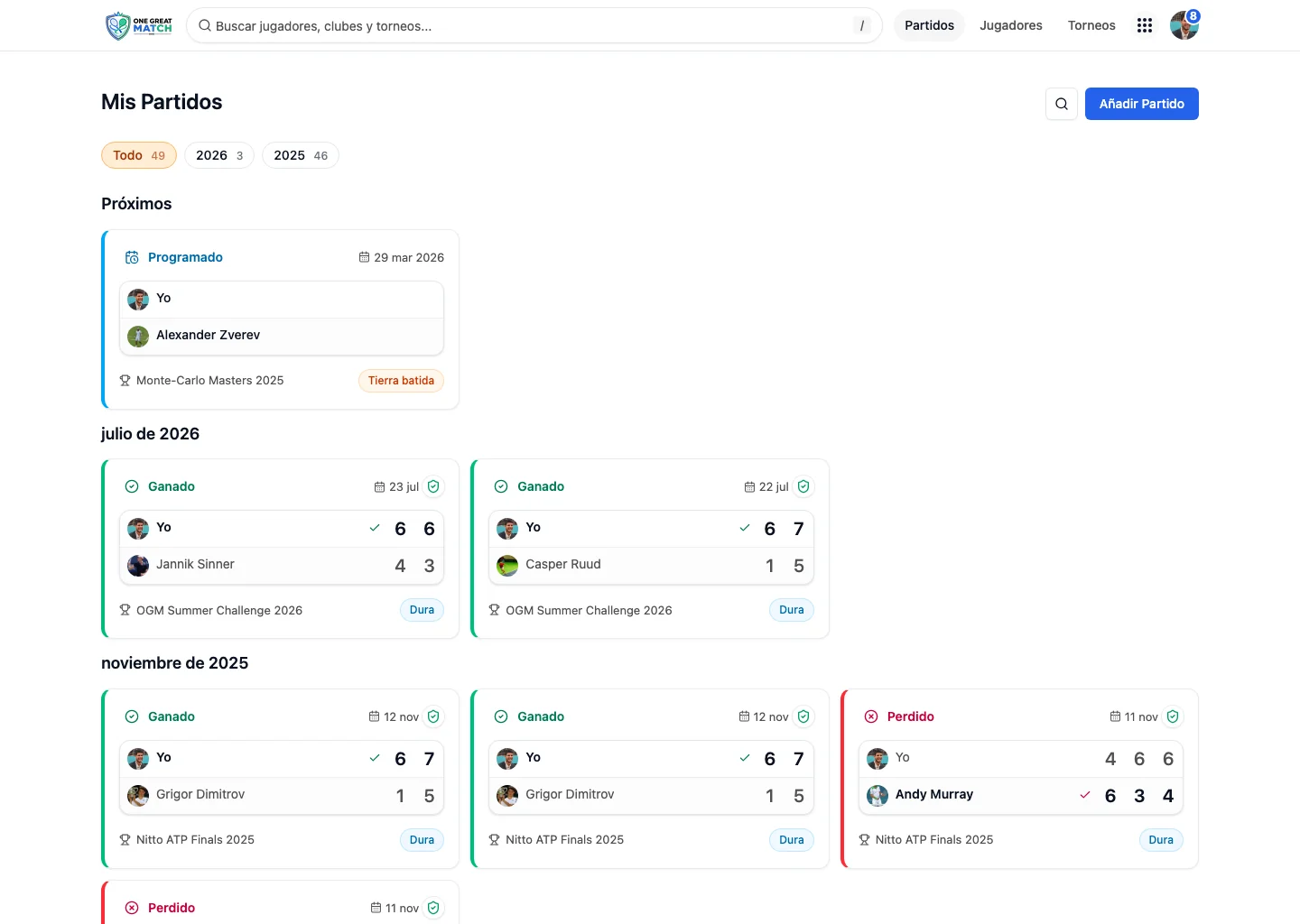Click the verified shield on the 23 jul match

coord(433,486)
